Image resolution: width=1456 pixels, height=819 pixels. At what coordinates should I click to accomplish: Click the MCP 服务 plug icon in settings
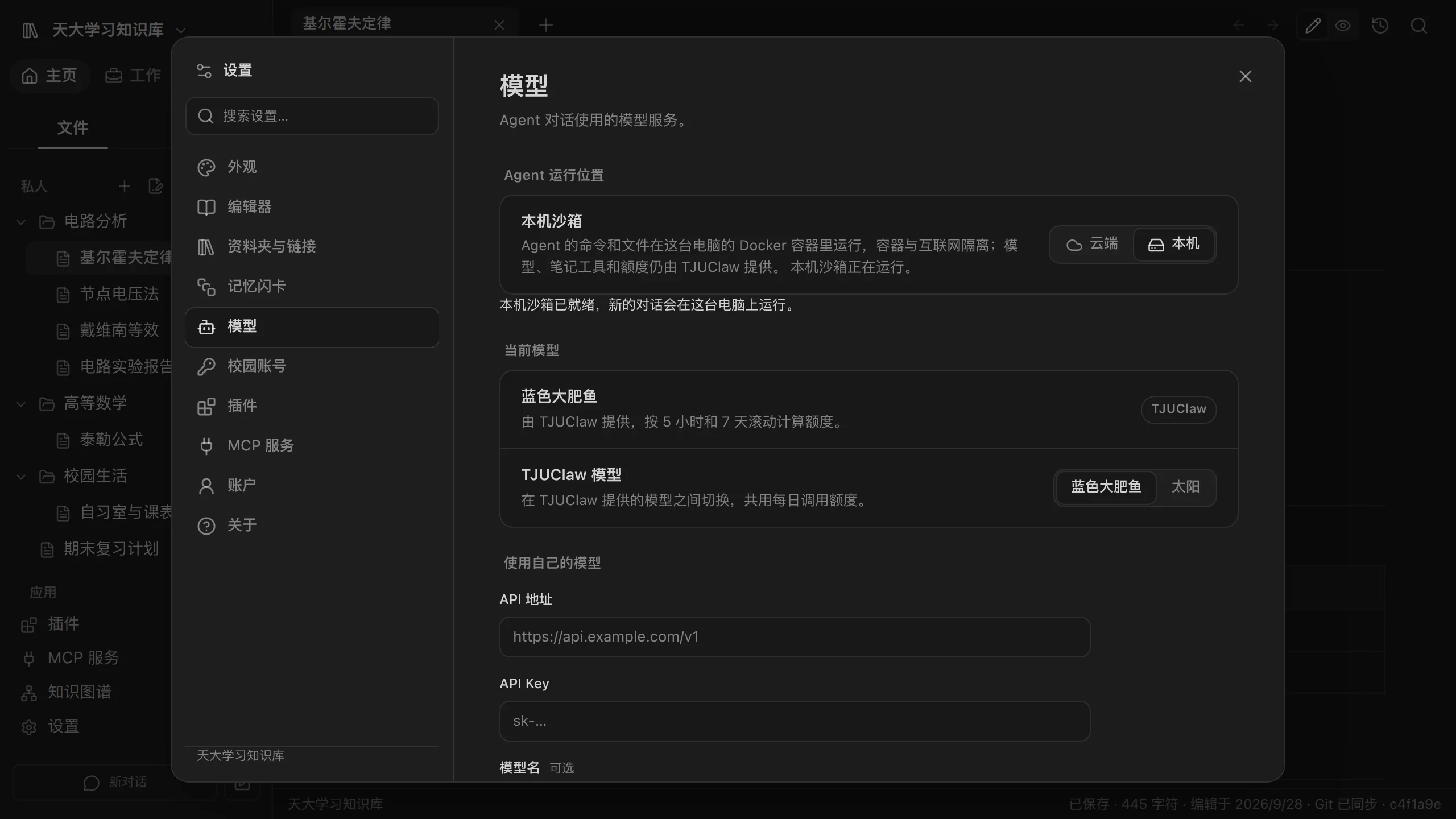pyautogui.click(x=206, y=446)
